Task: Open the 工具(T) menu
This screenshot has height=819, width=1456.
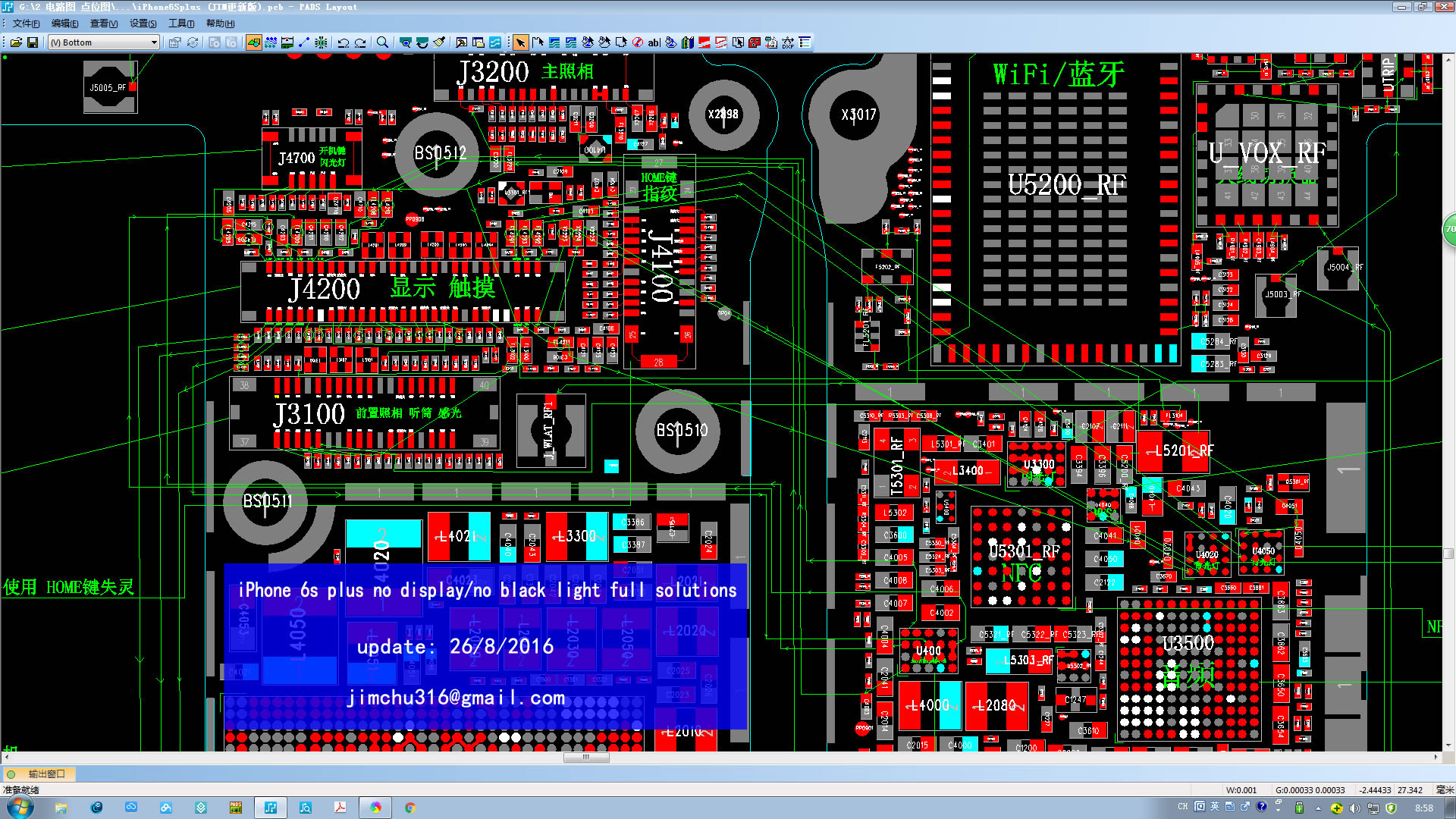Action: (181, 24)
